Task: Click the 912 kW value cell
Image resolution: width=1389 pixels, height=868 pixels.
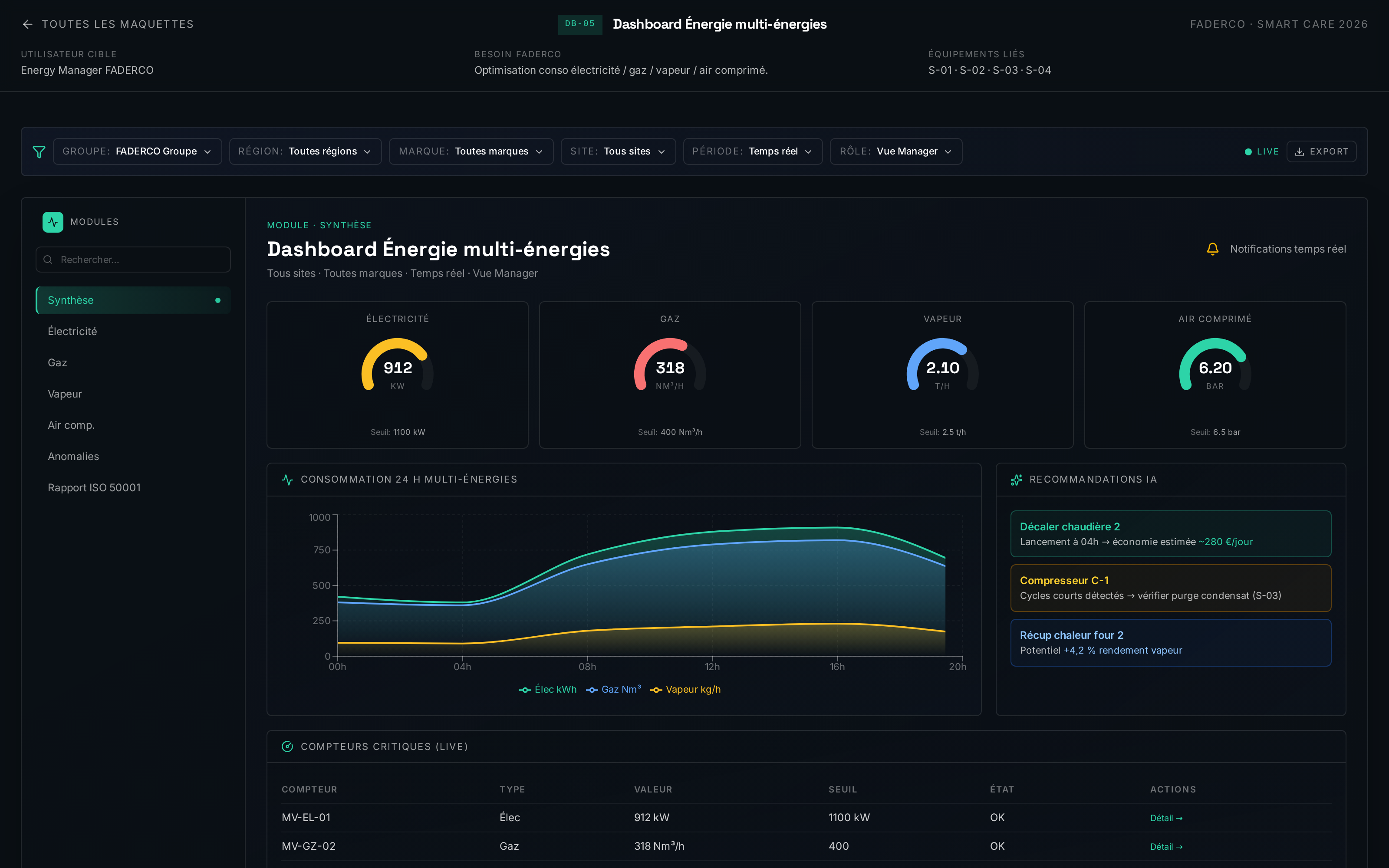Action: point(652,818)
